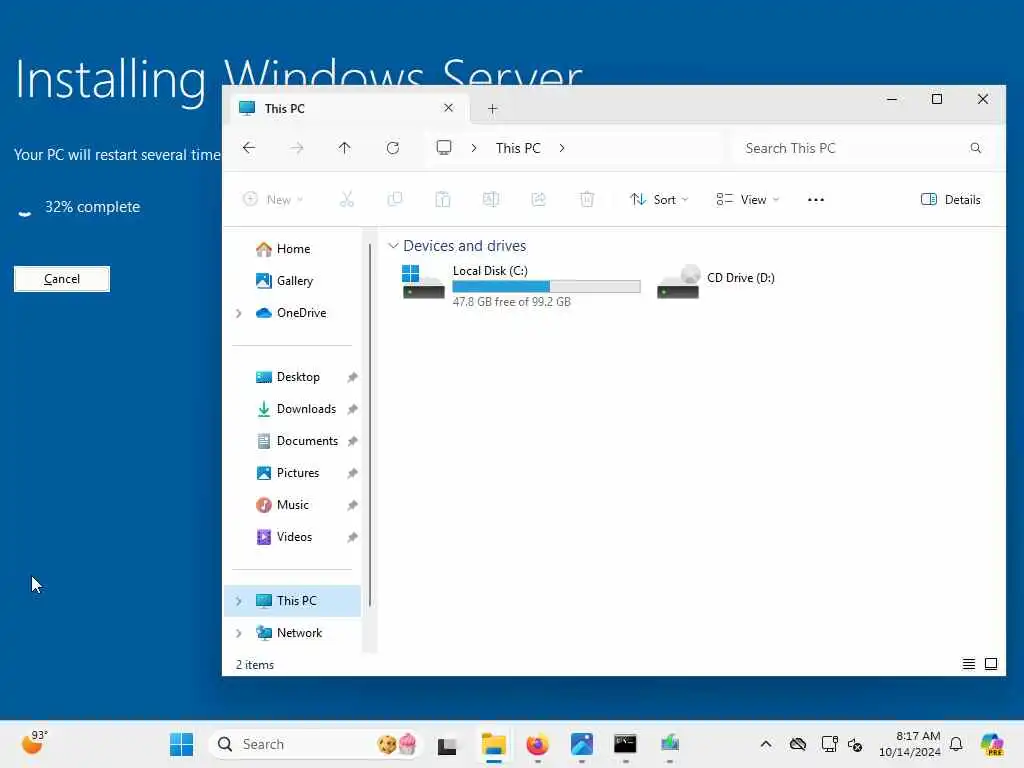Click the taskbar Search box
This screenshot has width=1024, height=768.
[316, 744]
